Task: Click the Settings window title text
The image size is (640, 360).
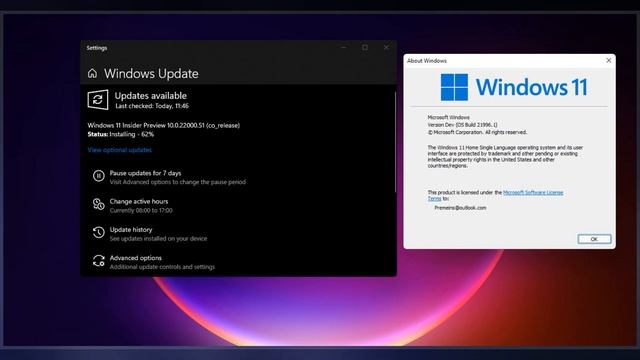Action: (97, 48)
